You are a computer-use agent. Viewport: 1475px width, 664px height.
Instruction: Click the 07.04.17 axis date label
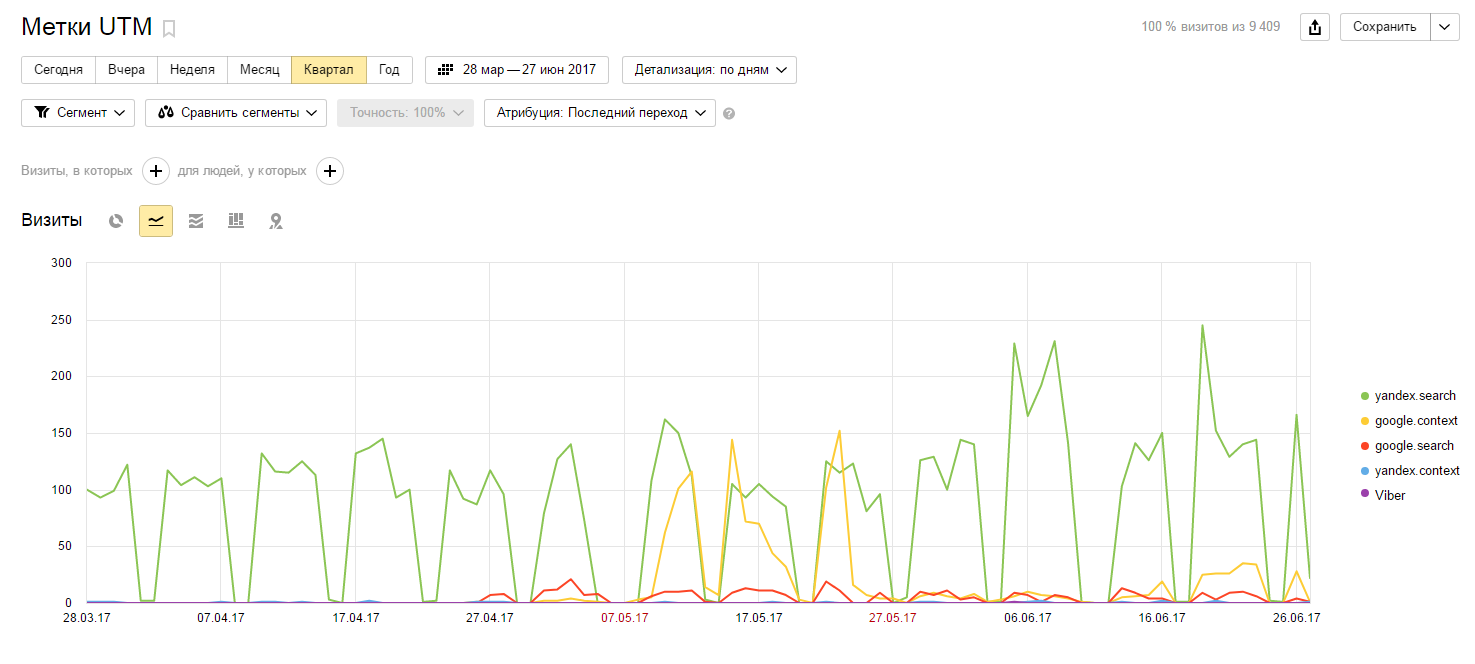point(220,618)
